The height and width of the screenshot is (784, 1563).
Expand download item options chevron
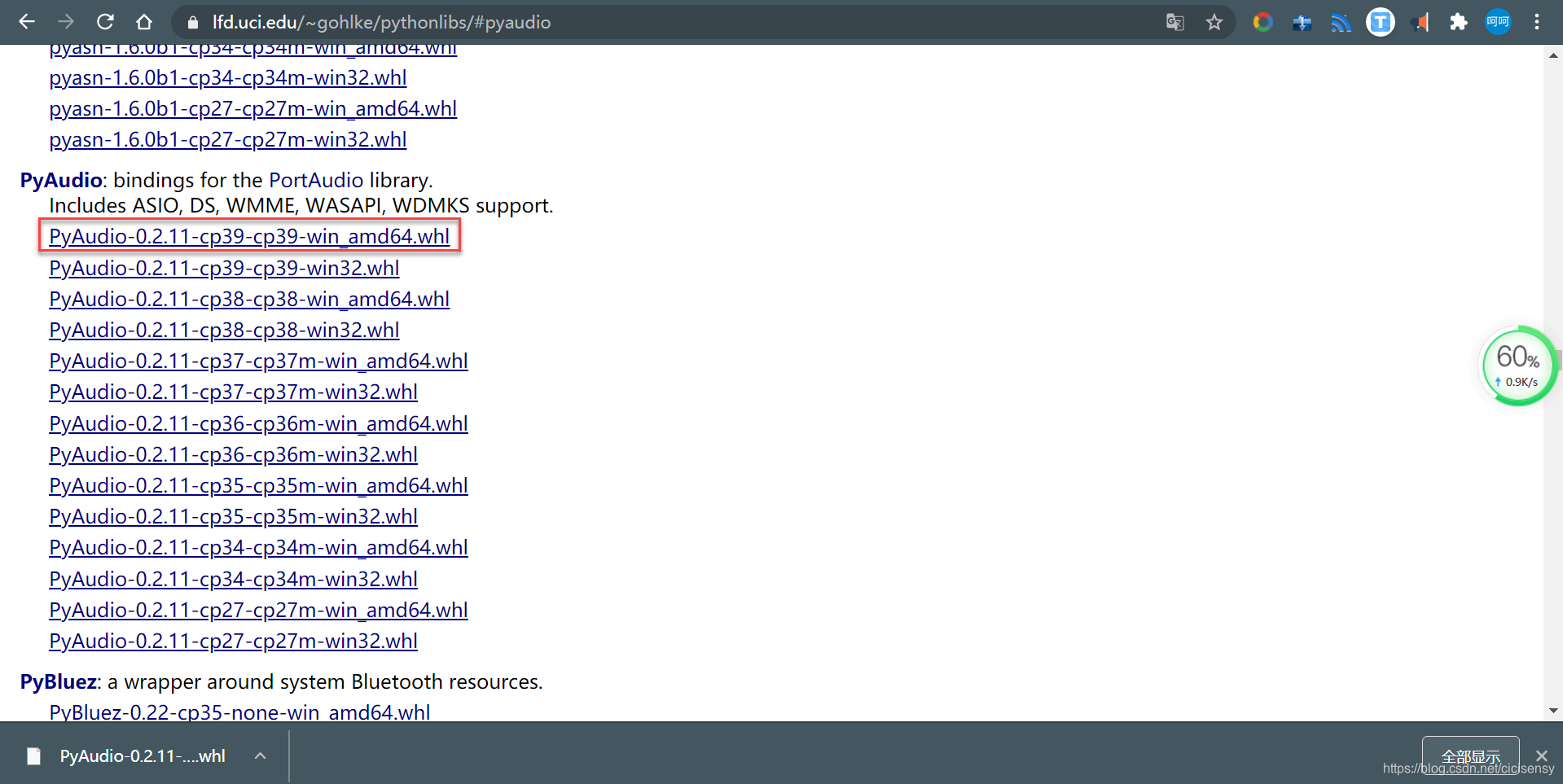point(260,756)
